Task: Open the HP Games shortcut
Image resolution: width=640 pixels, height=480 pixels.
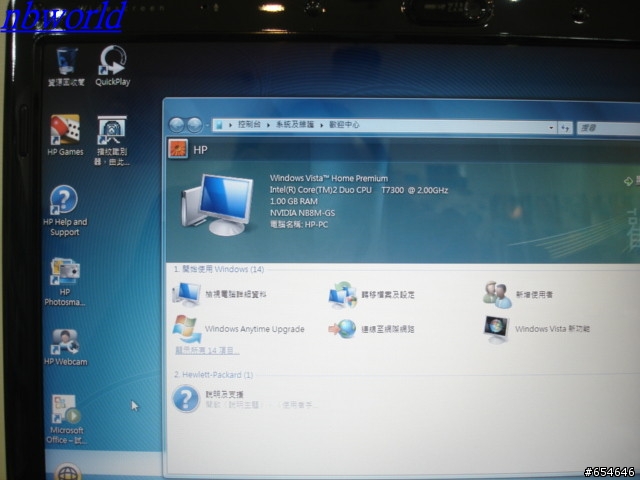Action: 65,135
